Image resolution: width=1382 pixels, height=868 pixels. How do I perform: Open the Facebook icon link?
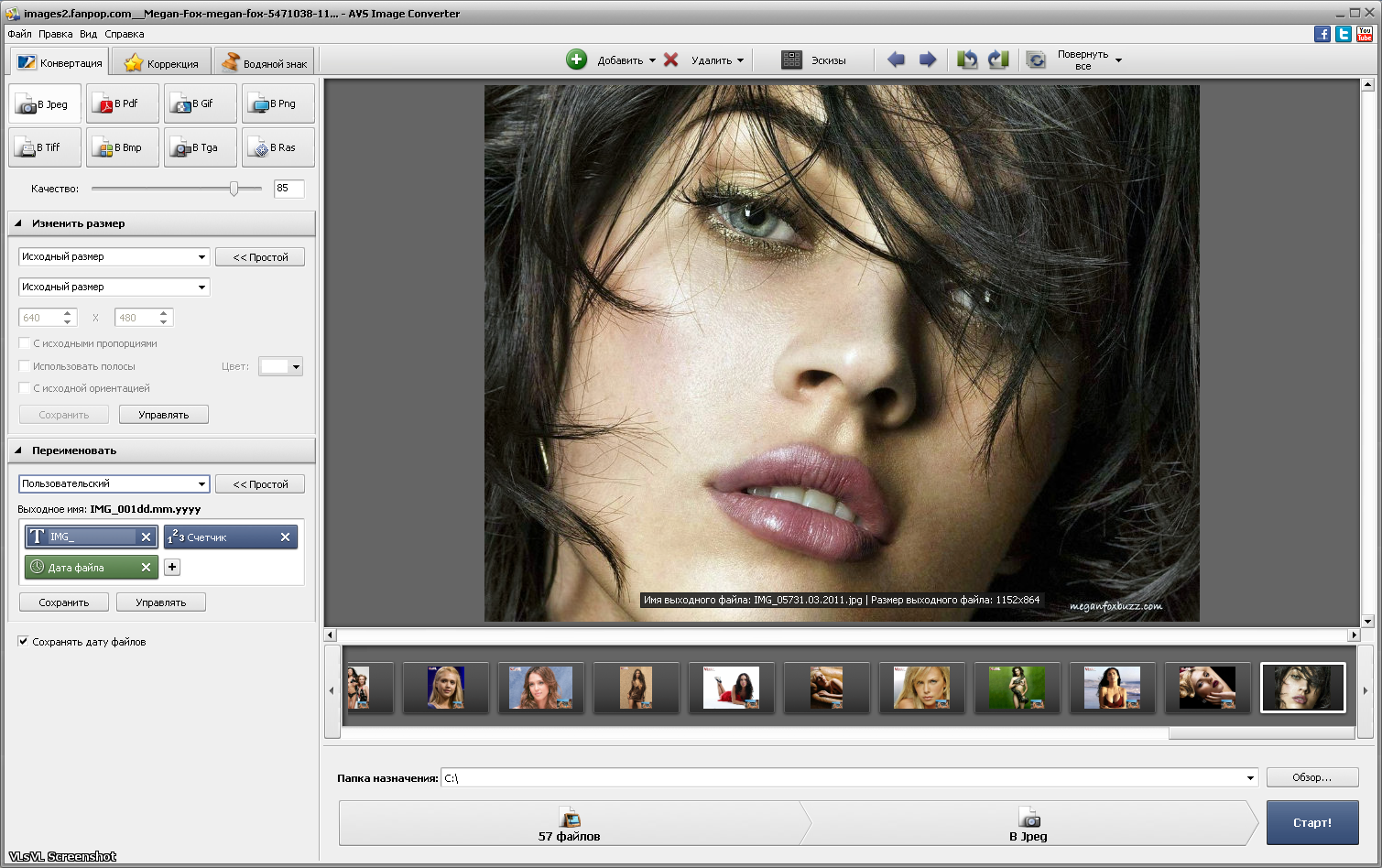(x=1322, y=34)
